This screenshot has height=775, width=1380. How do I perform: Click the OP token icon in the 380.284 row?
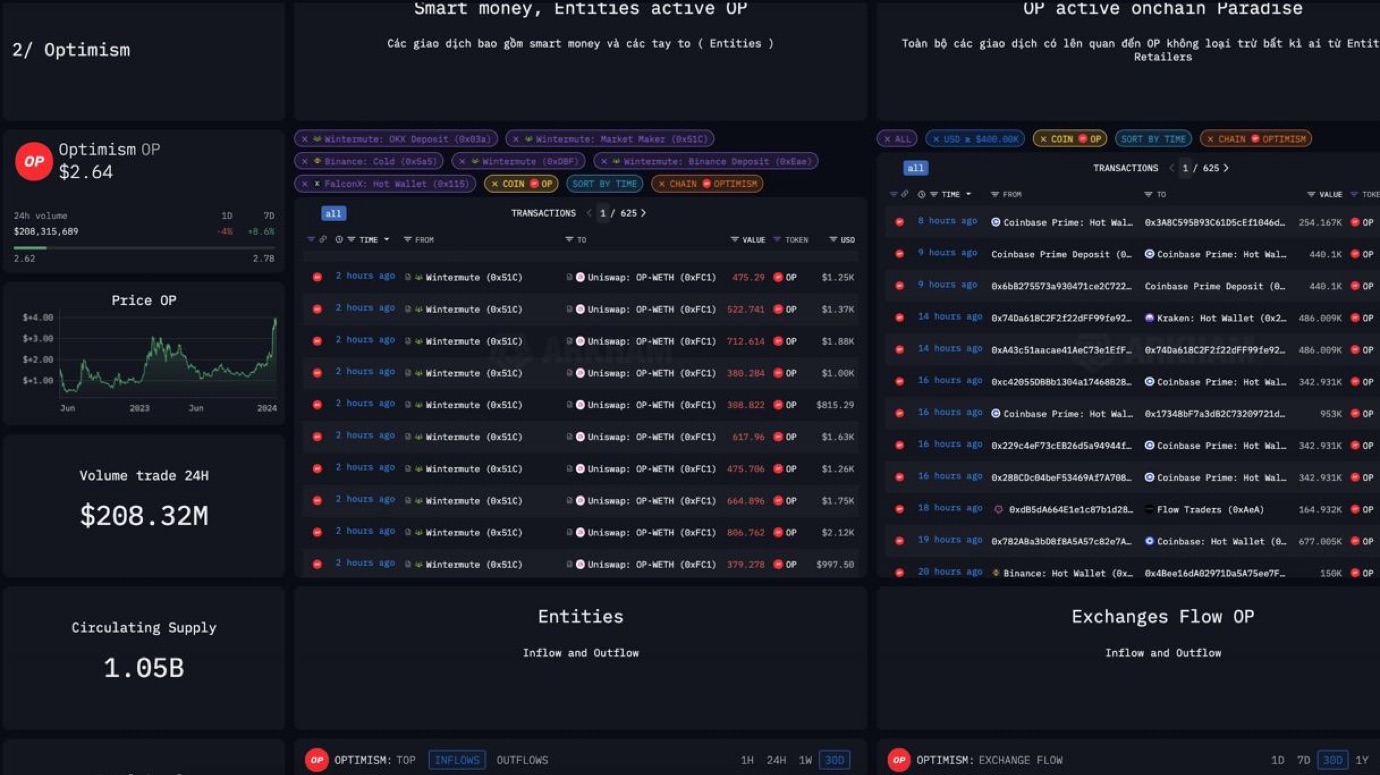(778, 373)
